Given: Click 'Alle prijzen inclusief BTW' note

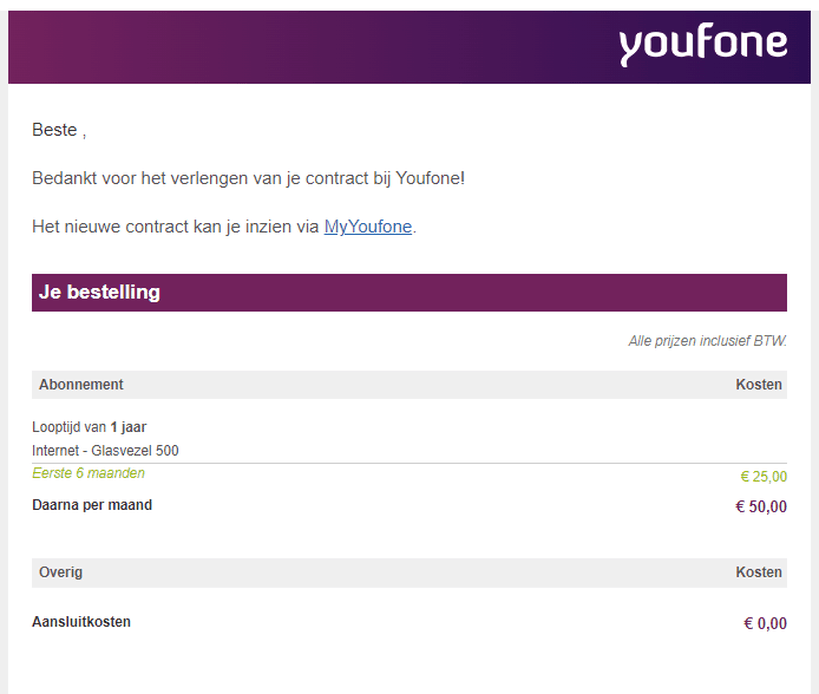Looking at the screenshot, I should (x=707, y=341).
